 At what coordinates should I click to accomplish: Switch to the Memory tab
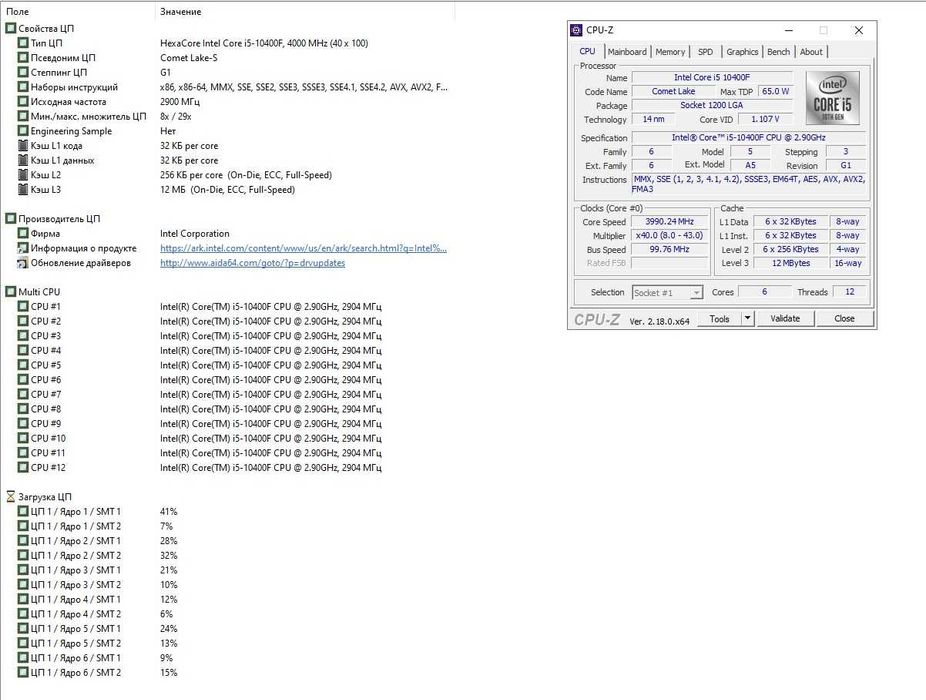tap(670, 52)
